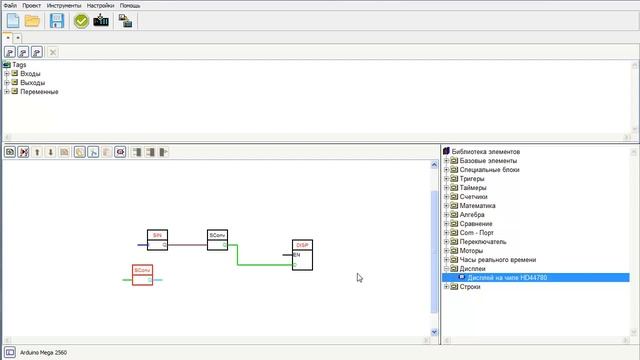Viewport: 640px width, 360px height.
Task: Open the Настройки menu
Action: [100, 5]
